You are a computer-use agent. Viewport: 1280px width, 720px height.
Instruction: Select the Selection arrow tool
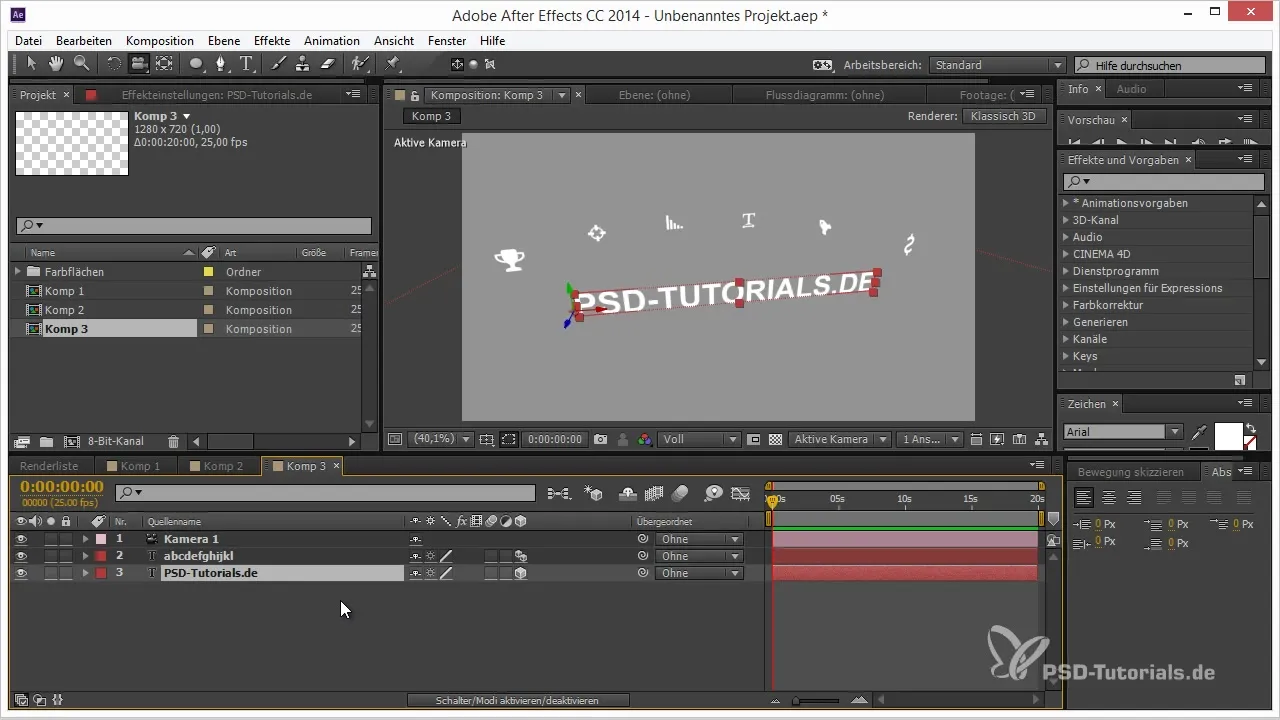point(32,64)
